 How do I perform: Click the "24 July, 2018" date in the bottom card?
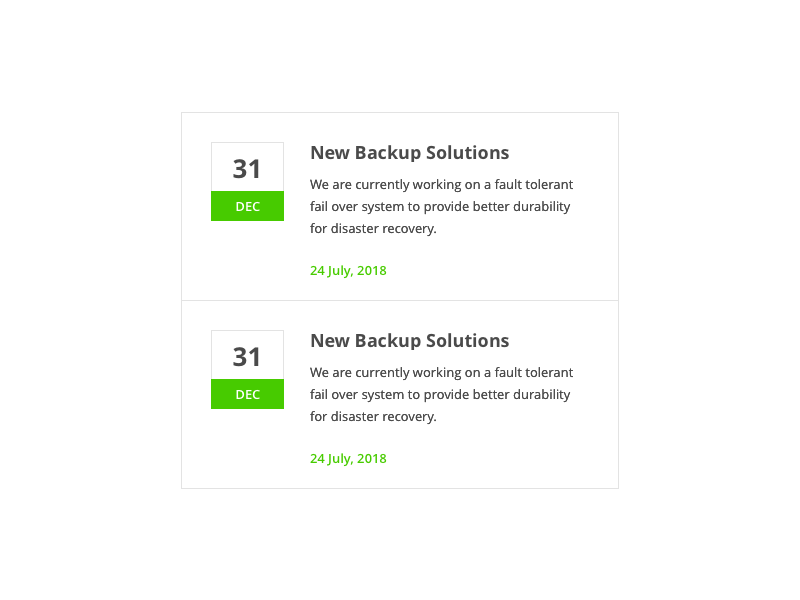point(348,458)
